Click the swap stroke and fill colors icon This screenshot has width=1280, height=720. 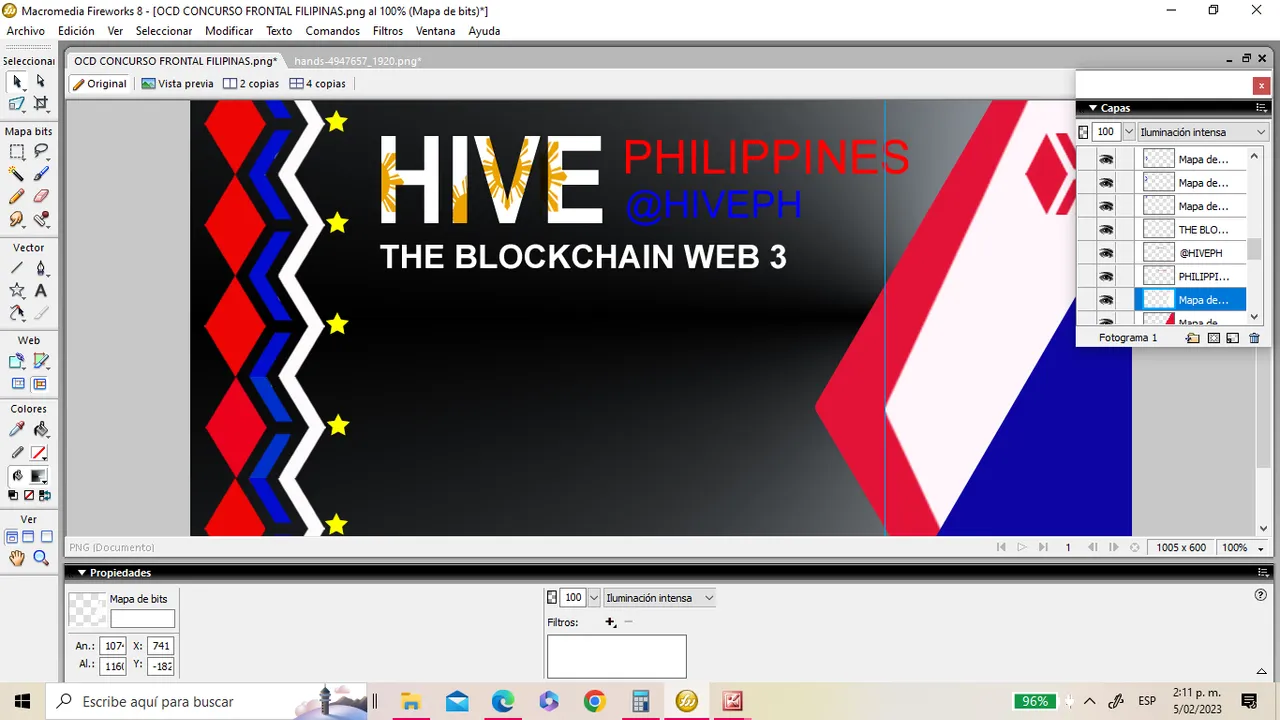[43, 495]
